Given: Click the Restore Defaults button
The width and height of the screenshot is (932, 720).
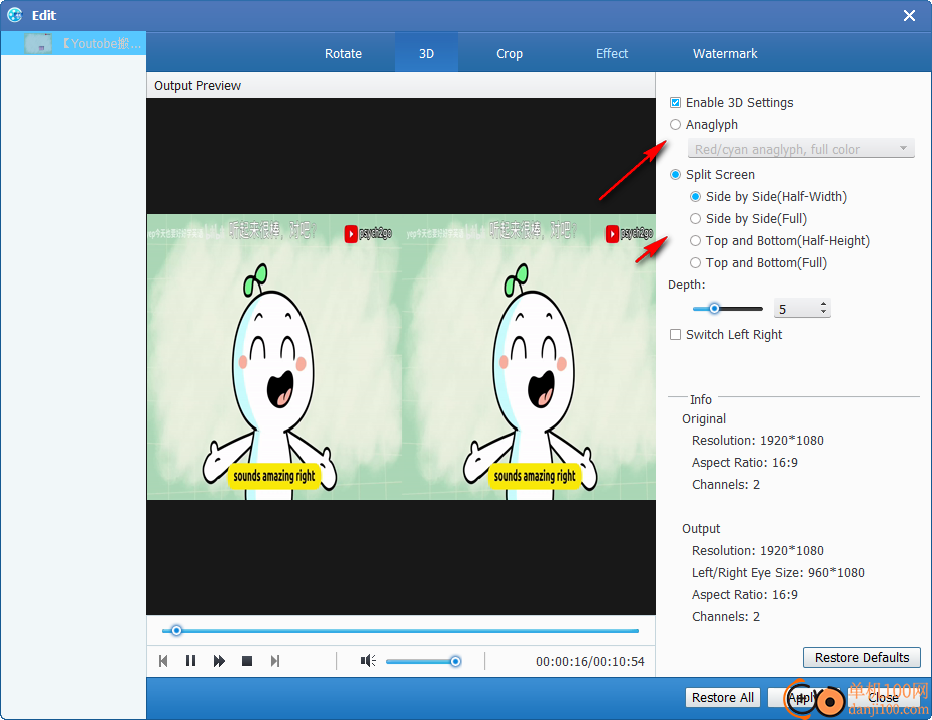Looking at the screenshot, I should pos(861,658).
